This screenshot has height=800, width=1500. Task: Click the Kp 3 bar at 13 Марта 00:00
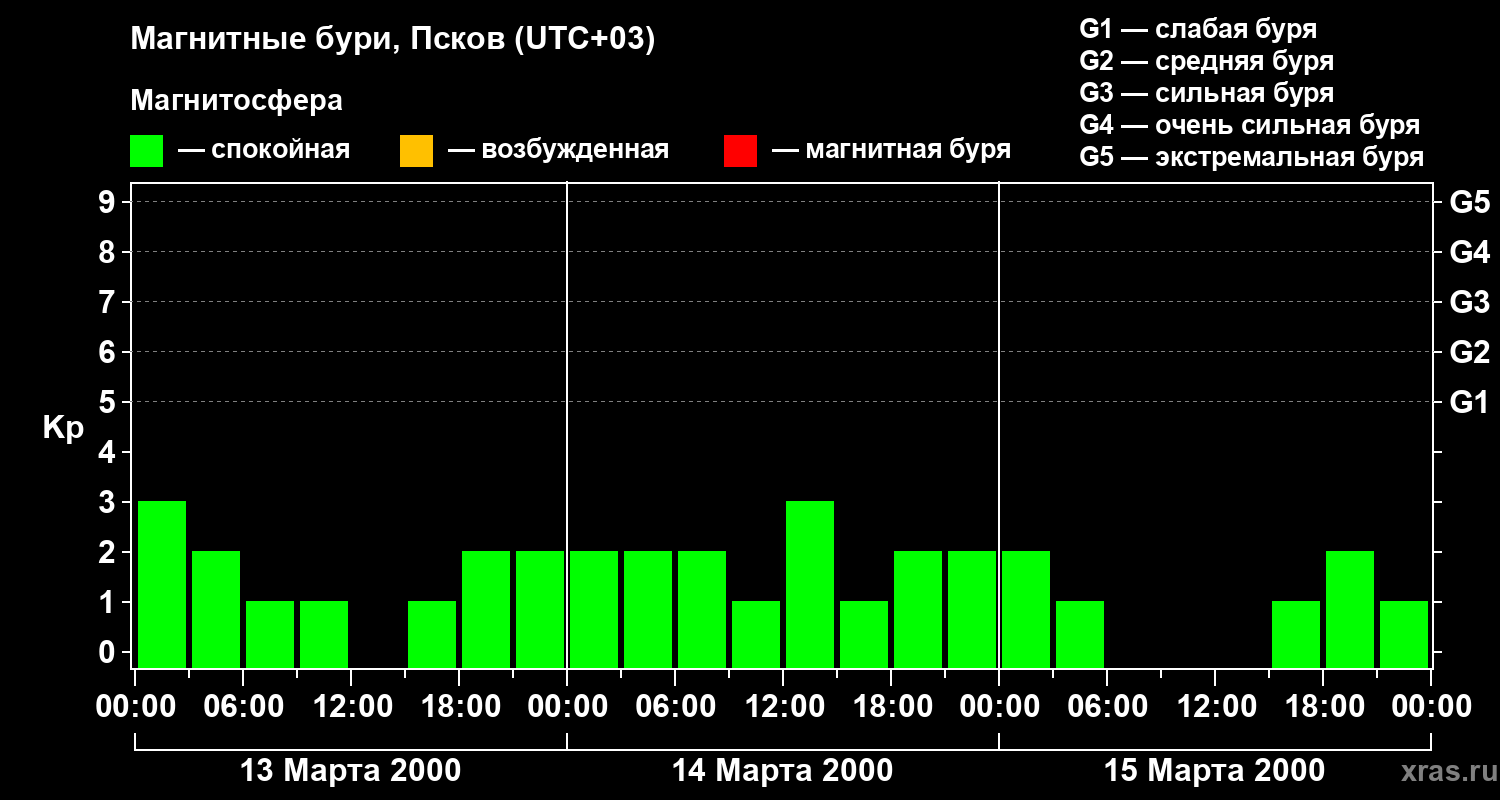point(162,584)
